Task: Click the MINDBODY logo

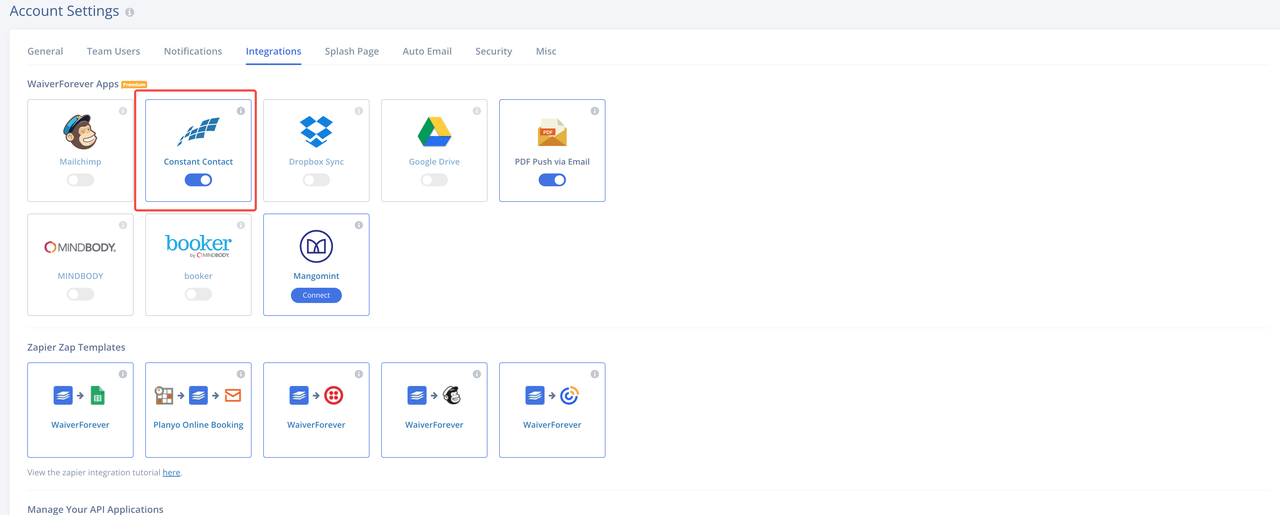Action: point(80,247)
